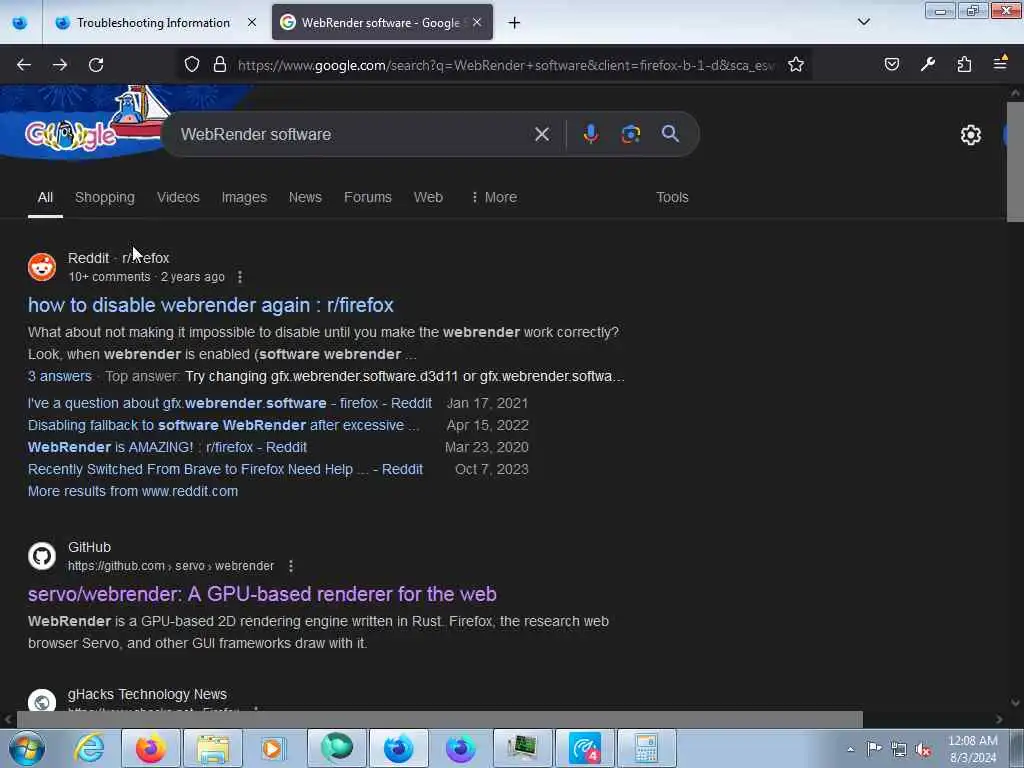
Task: Open 'servo/webrender: A GPU-based renderer' result
Action: tap(262, 594)
